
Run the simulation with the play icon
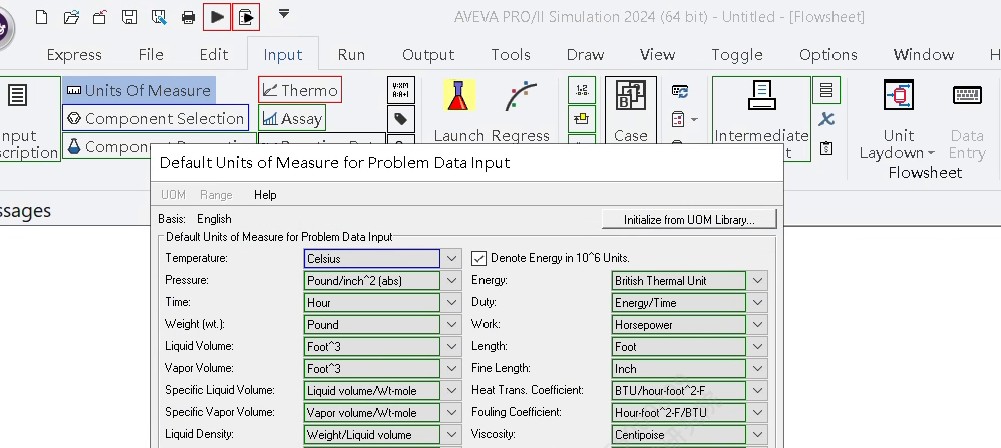(x=217, y=17)
